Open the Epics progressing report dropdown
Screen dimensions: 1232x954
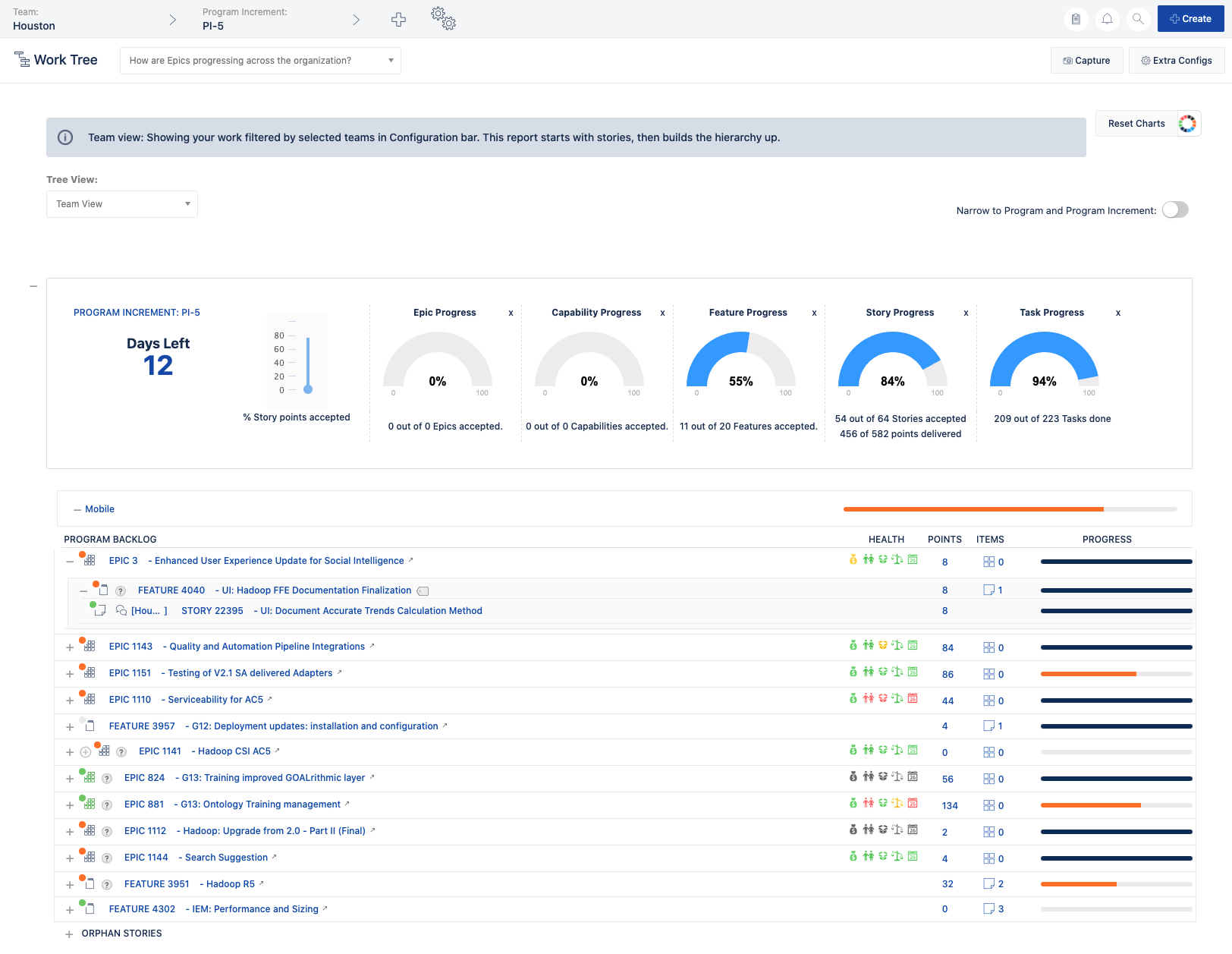point(260,61)
